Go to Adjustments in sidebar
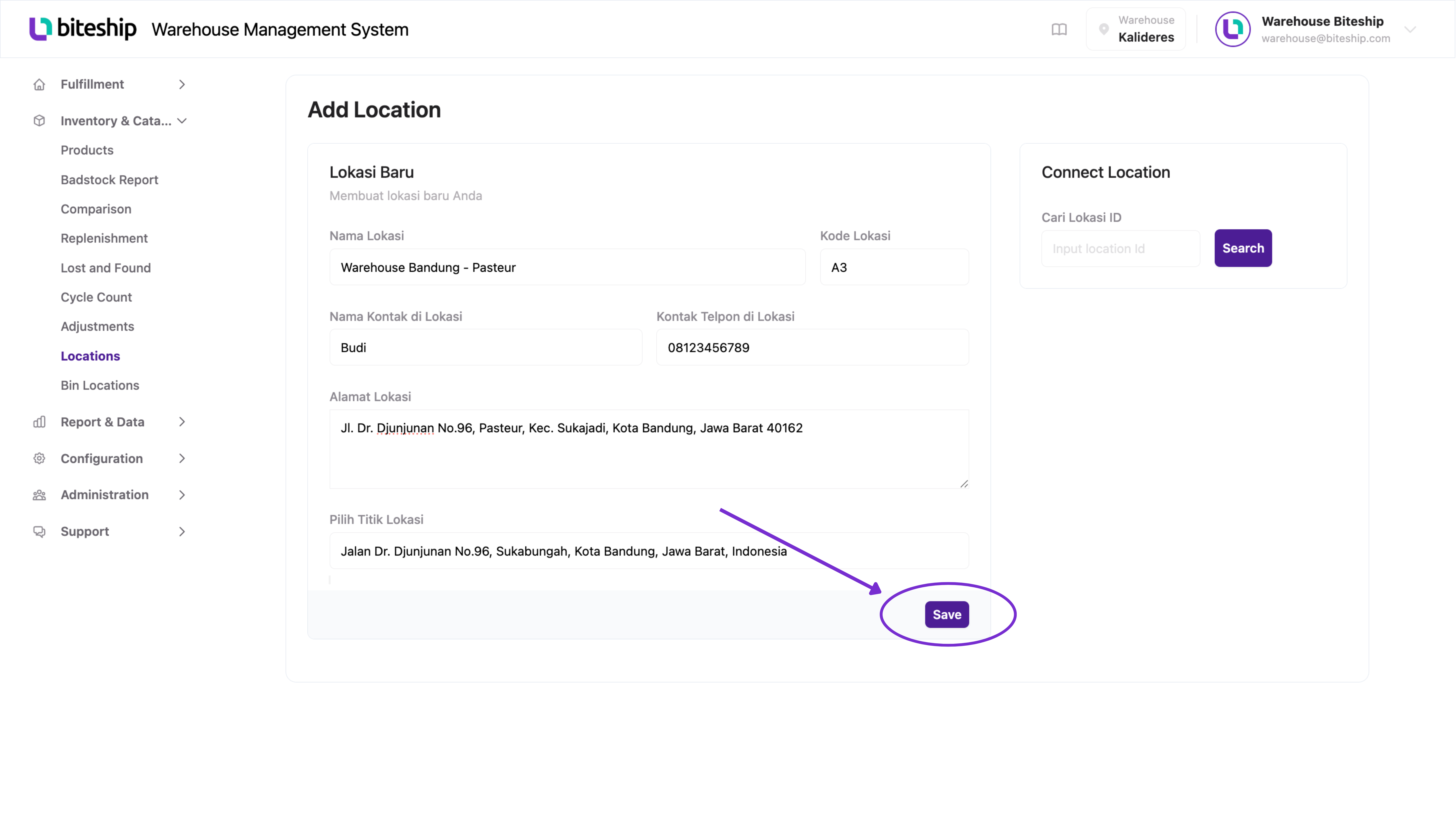Viewport: 1456px width, 827px height. (97, 326)
